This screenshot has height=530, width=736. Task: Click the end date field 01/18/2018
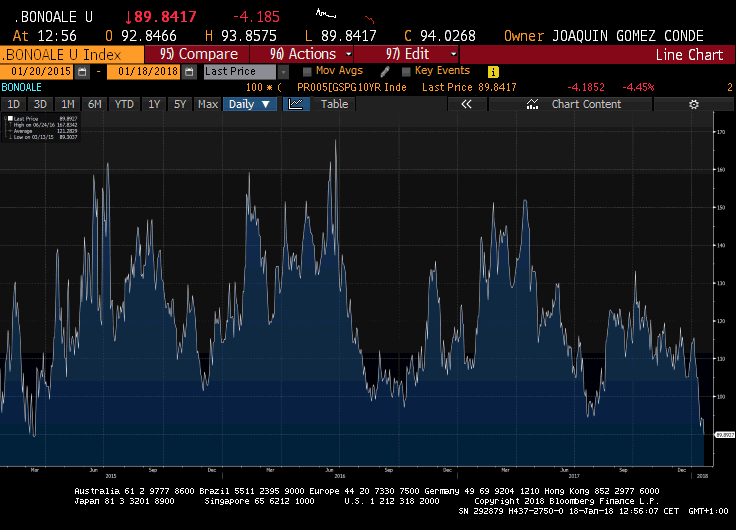coord(144,72)
